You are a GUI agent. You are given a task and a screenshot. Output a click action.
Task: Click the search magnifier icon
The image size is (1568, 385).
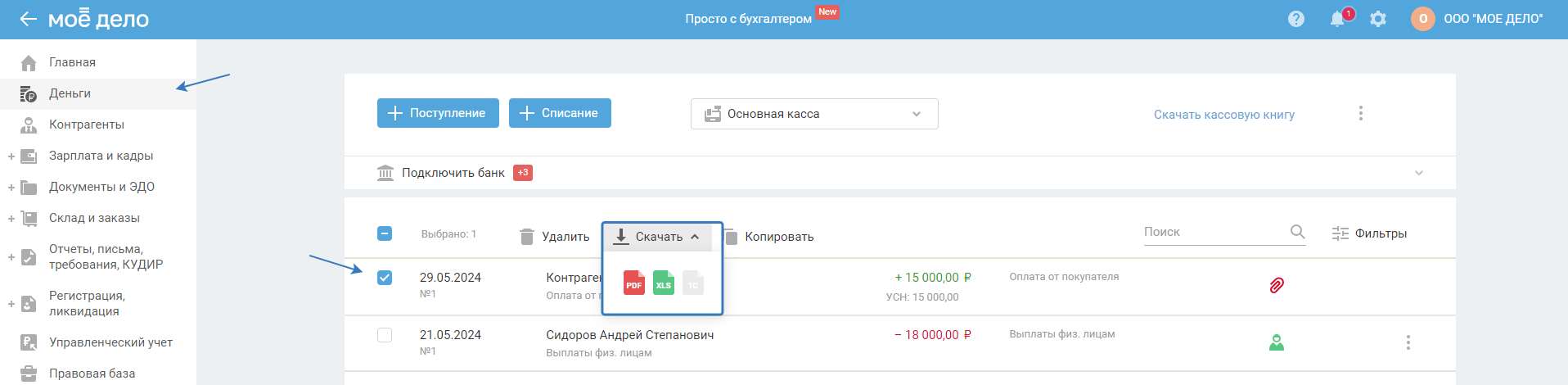(1297, 232)
